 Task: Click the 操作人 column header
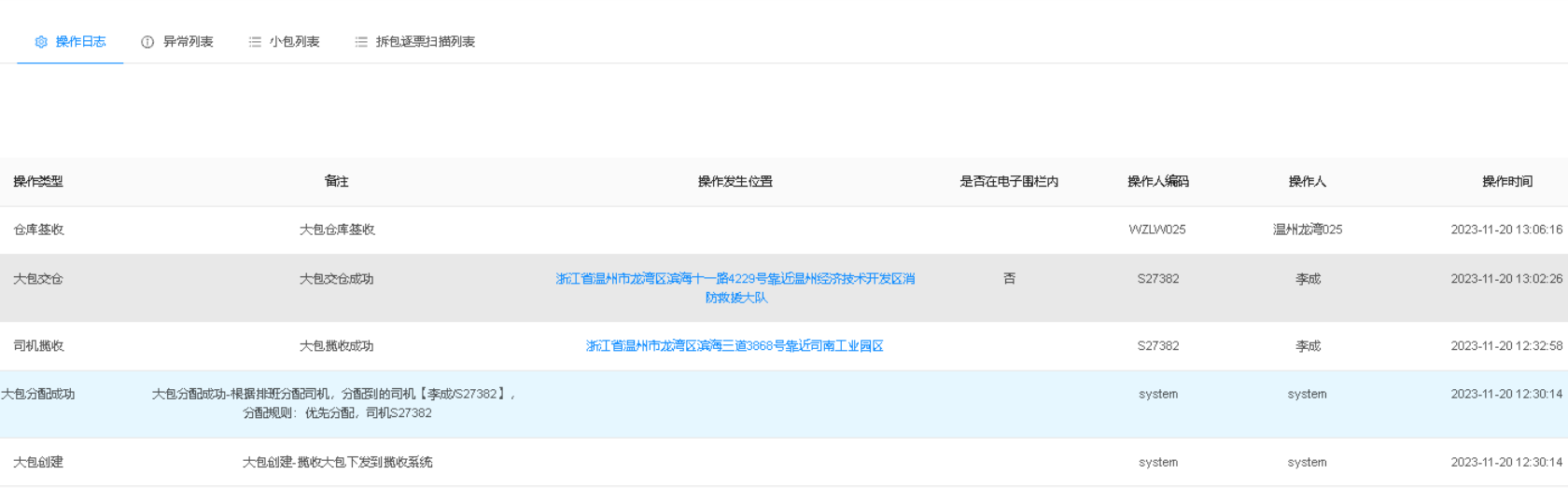(1308, 182)
